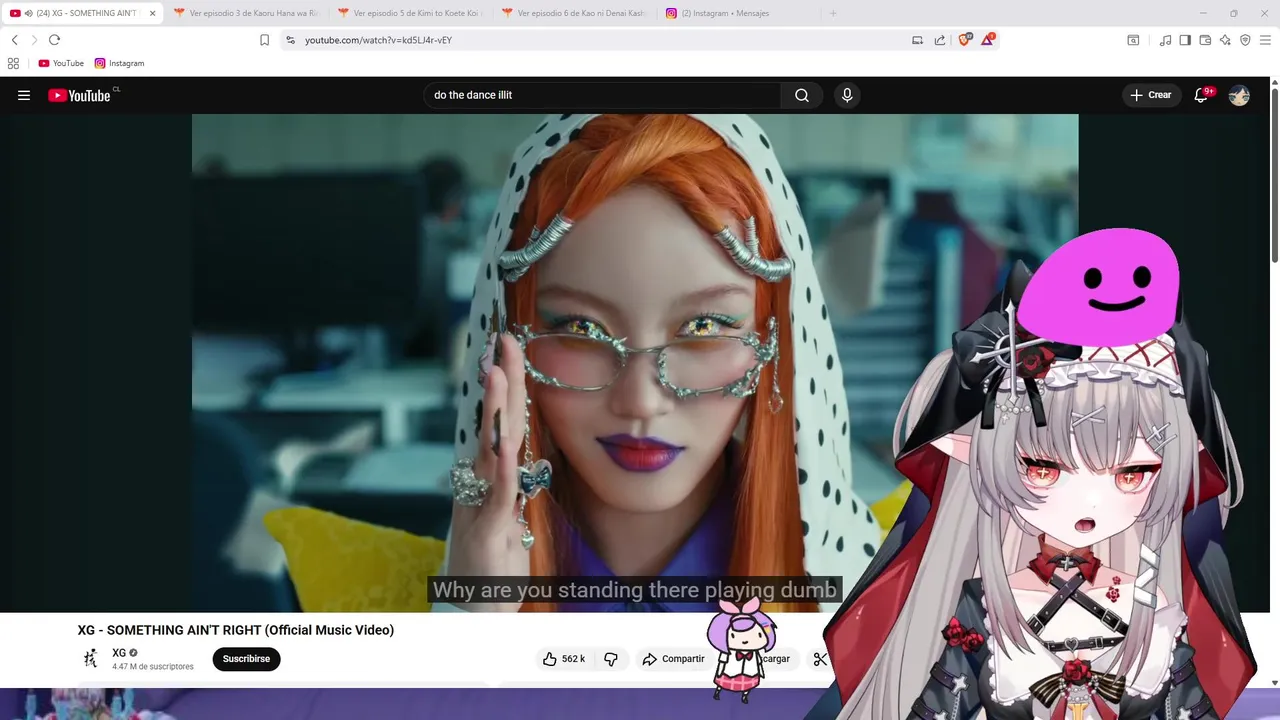Run search with magnifier button
This screenshot has width=1280, height=720.
click(x=802, y=95)
